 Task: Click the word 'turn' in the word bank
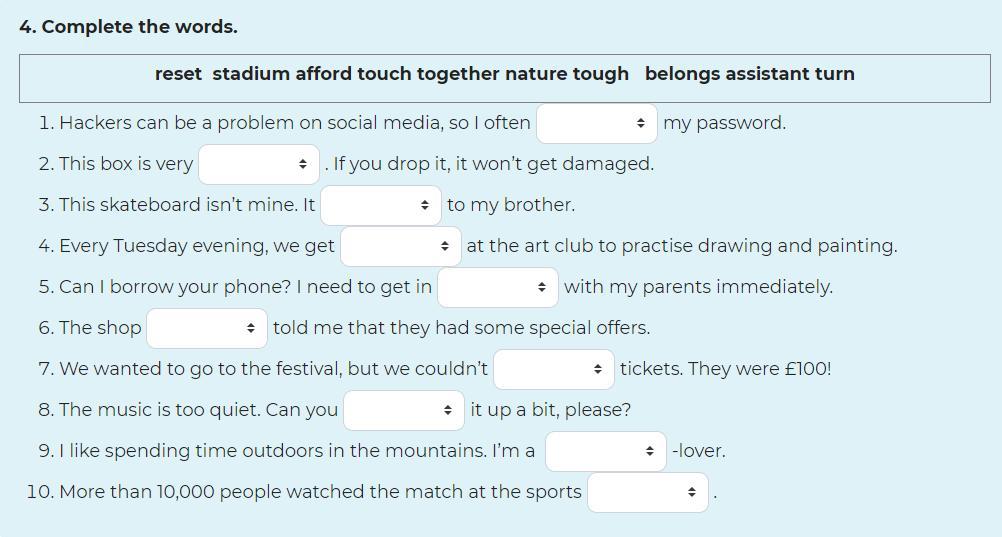[834, 74]
